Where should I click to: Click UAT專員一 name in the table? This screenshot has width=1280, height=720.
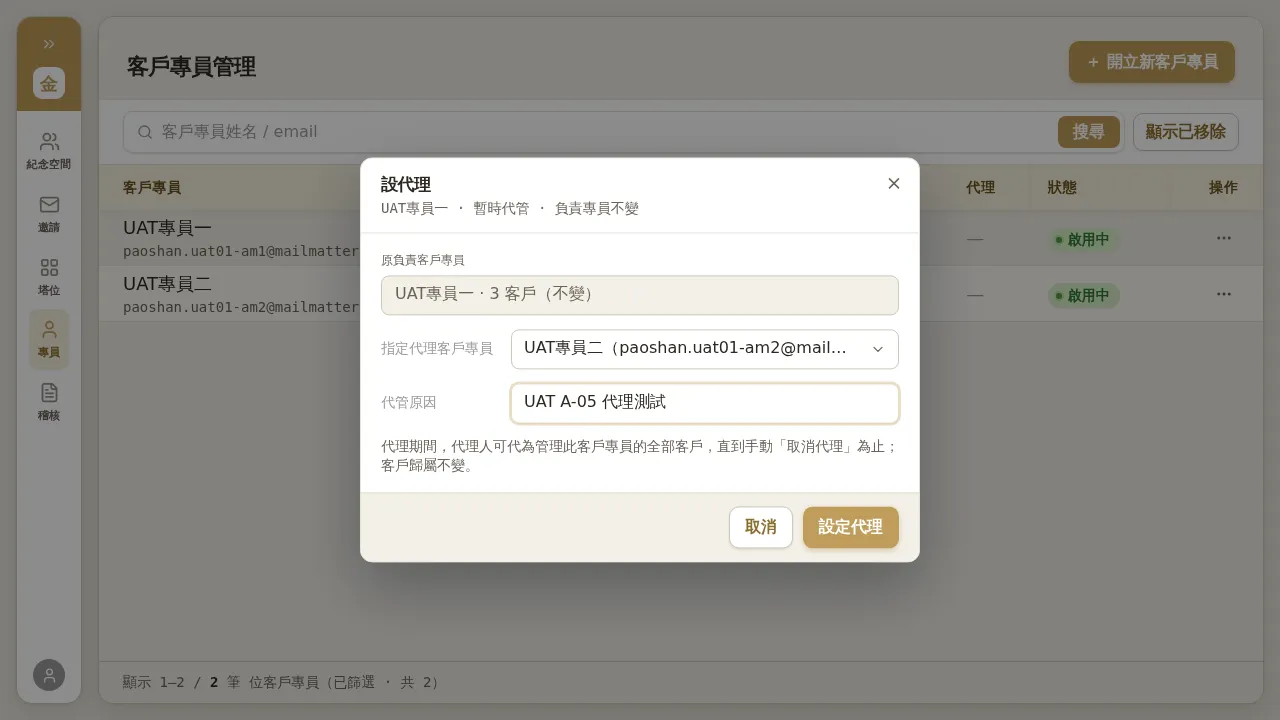click(167, 228)
